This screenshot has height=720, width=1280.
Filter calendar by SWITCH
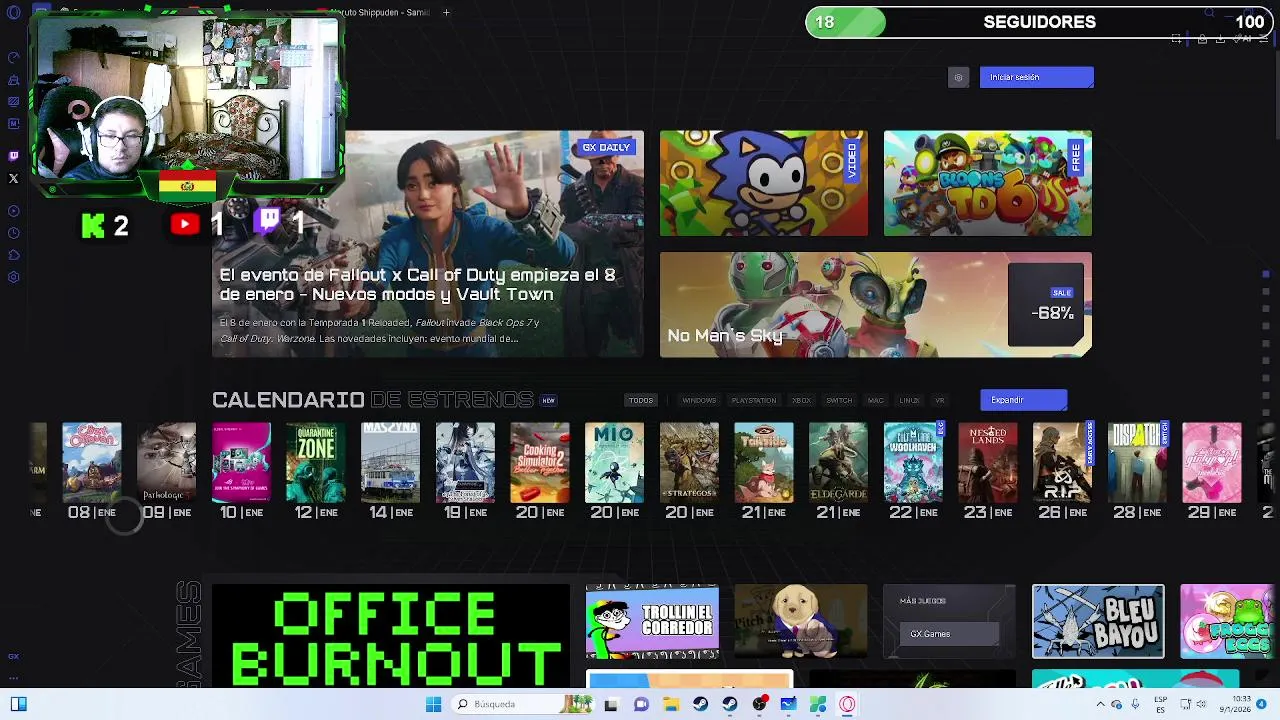tap(839, 400)
